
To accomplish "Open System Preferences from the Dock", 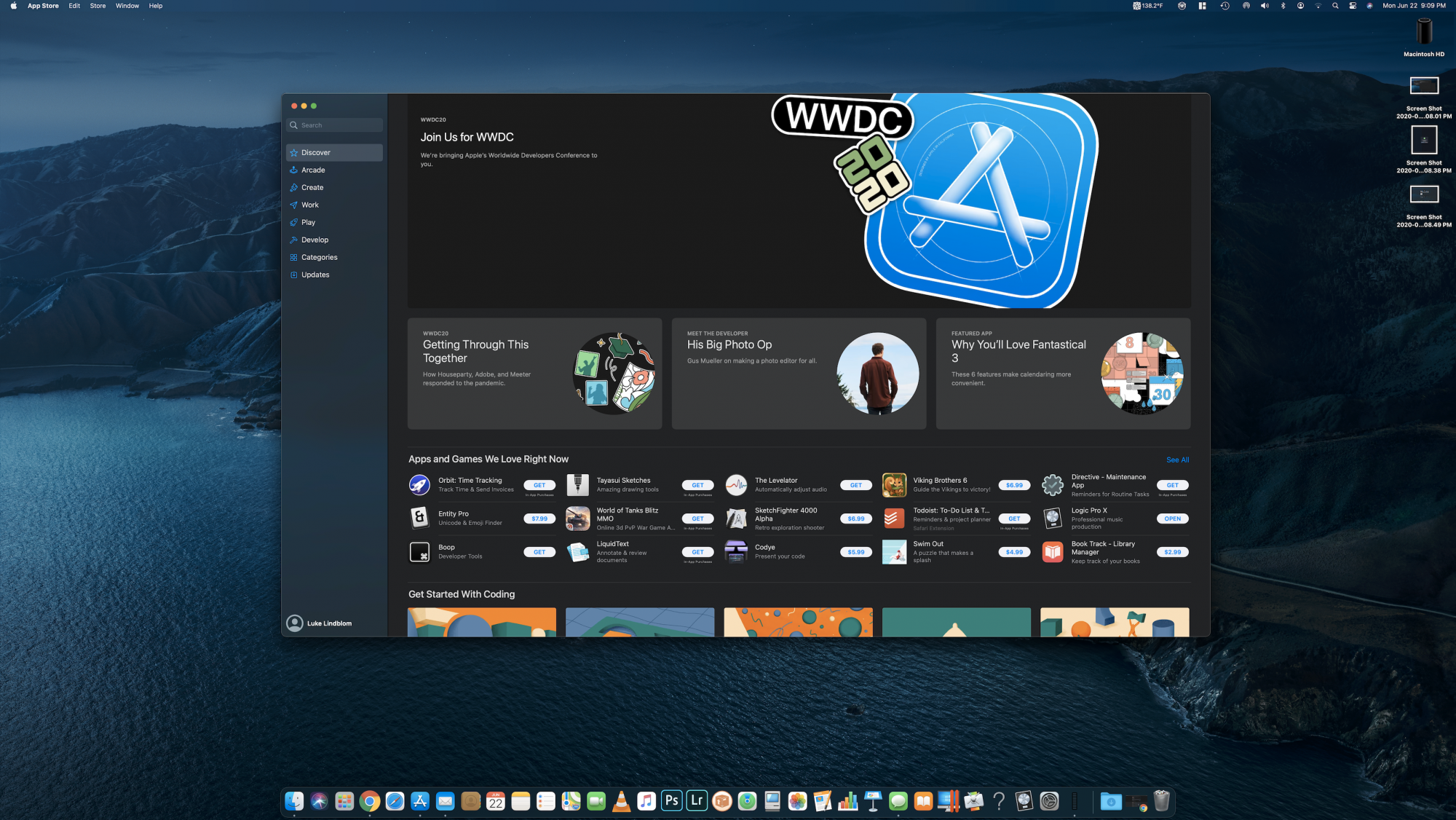I will click(x=1049, y=801).
